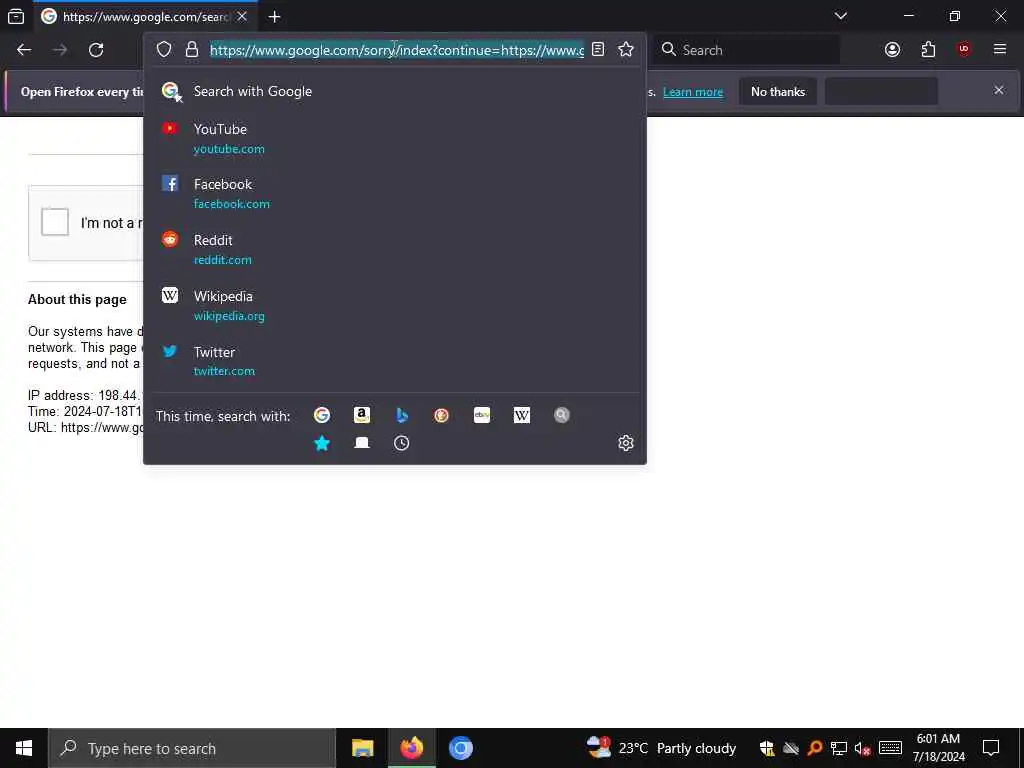Open the blue browser icon in taskbar
The width and height of the screenshot is (1024, 768).
click(460, 748)
